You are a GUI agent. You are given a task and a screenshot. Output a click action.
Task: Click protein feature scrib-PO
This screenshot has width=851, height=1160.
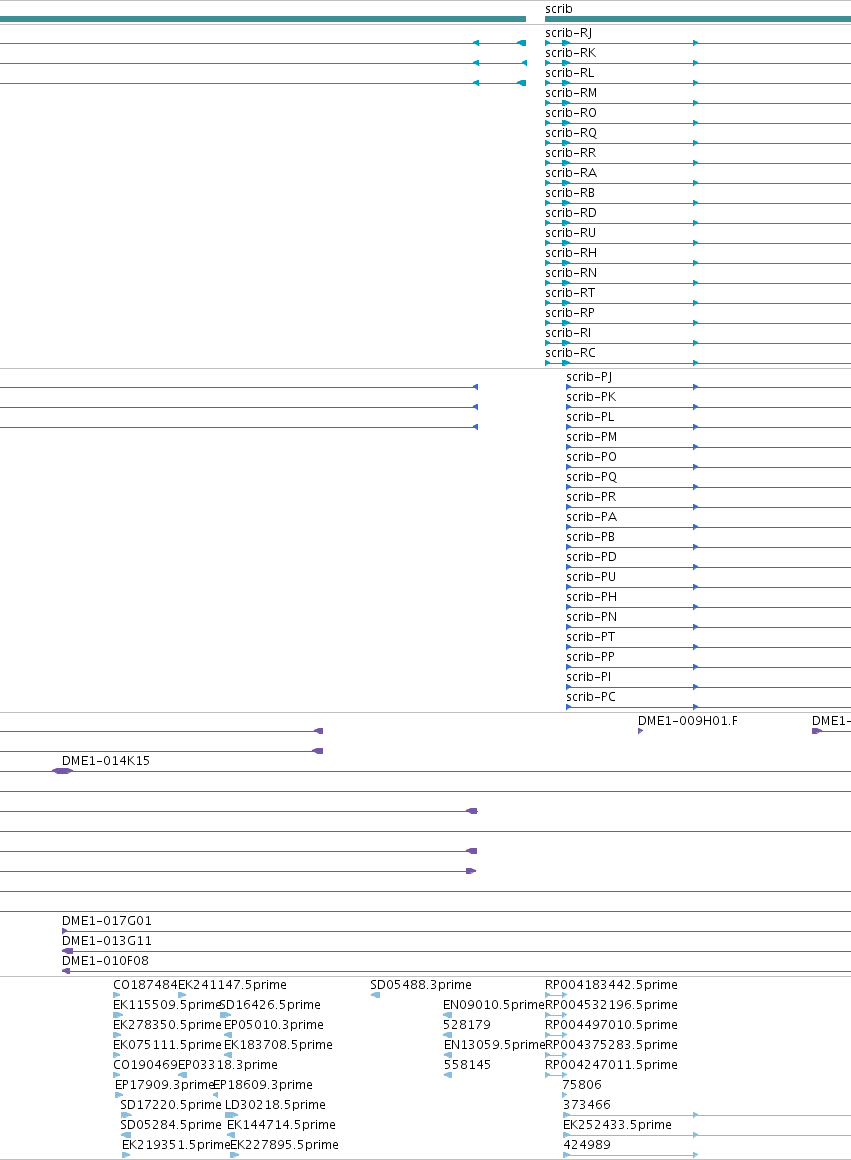click(x=591, y=456)
